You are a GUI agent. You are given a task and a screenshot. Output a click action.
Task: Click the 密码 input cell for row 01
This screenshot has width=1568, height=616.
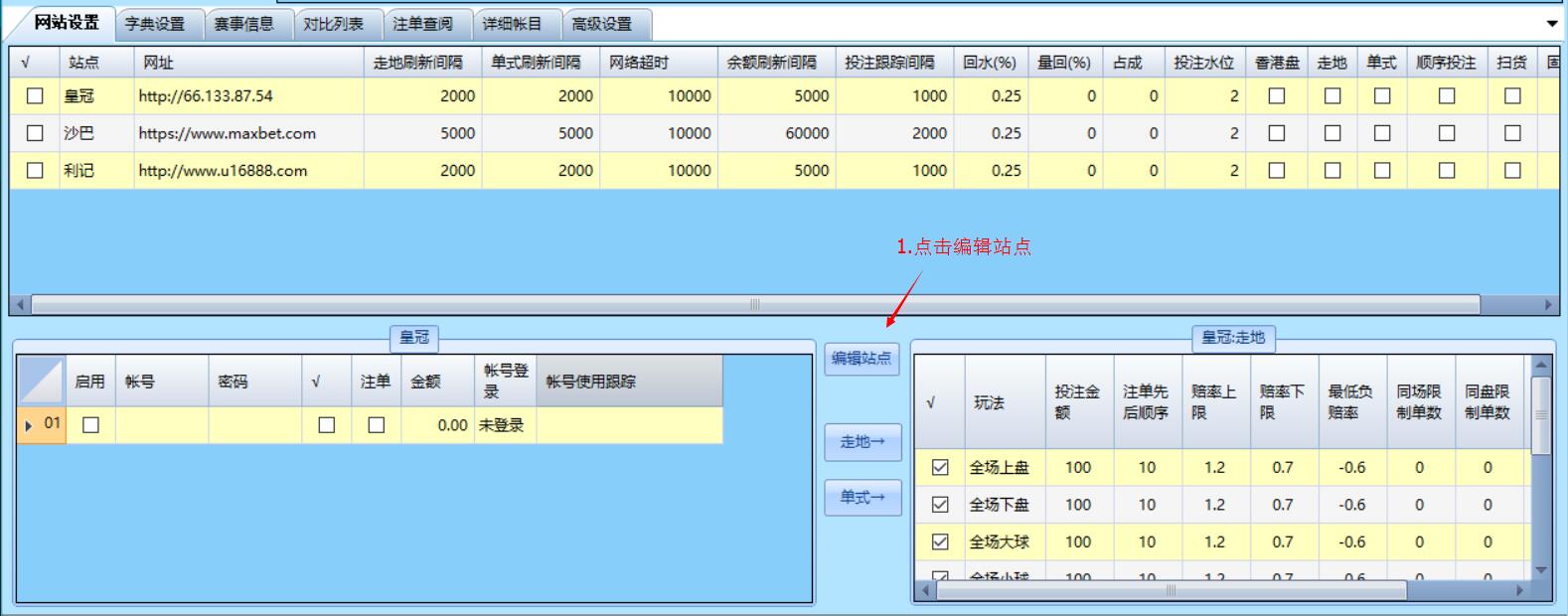pyautogui.click(x=255, y=425)
